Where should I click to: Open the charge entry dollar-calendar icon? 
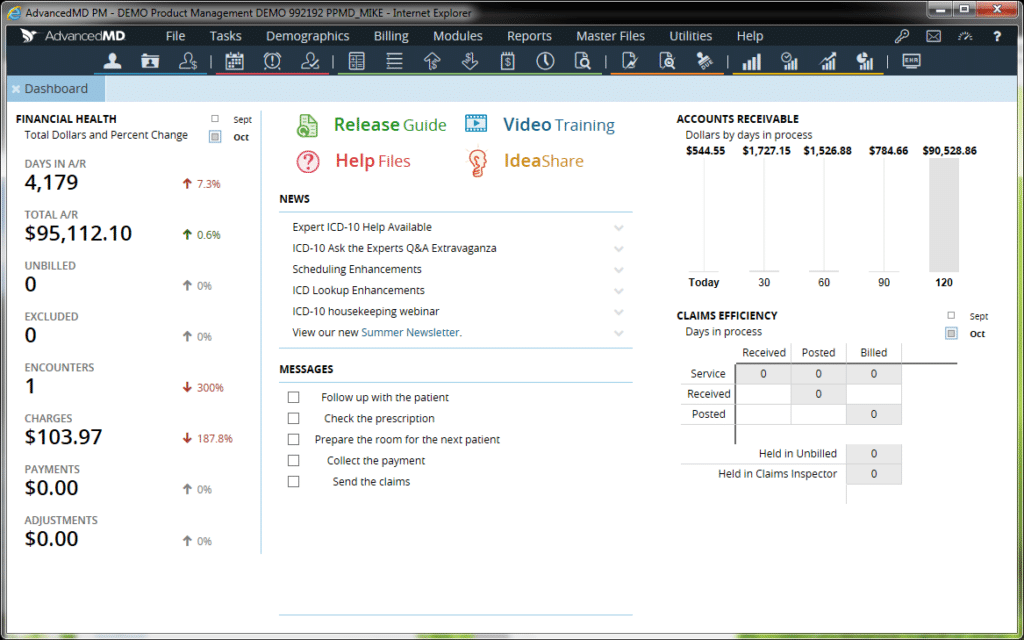point(509,61)
